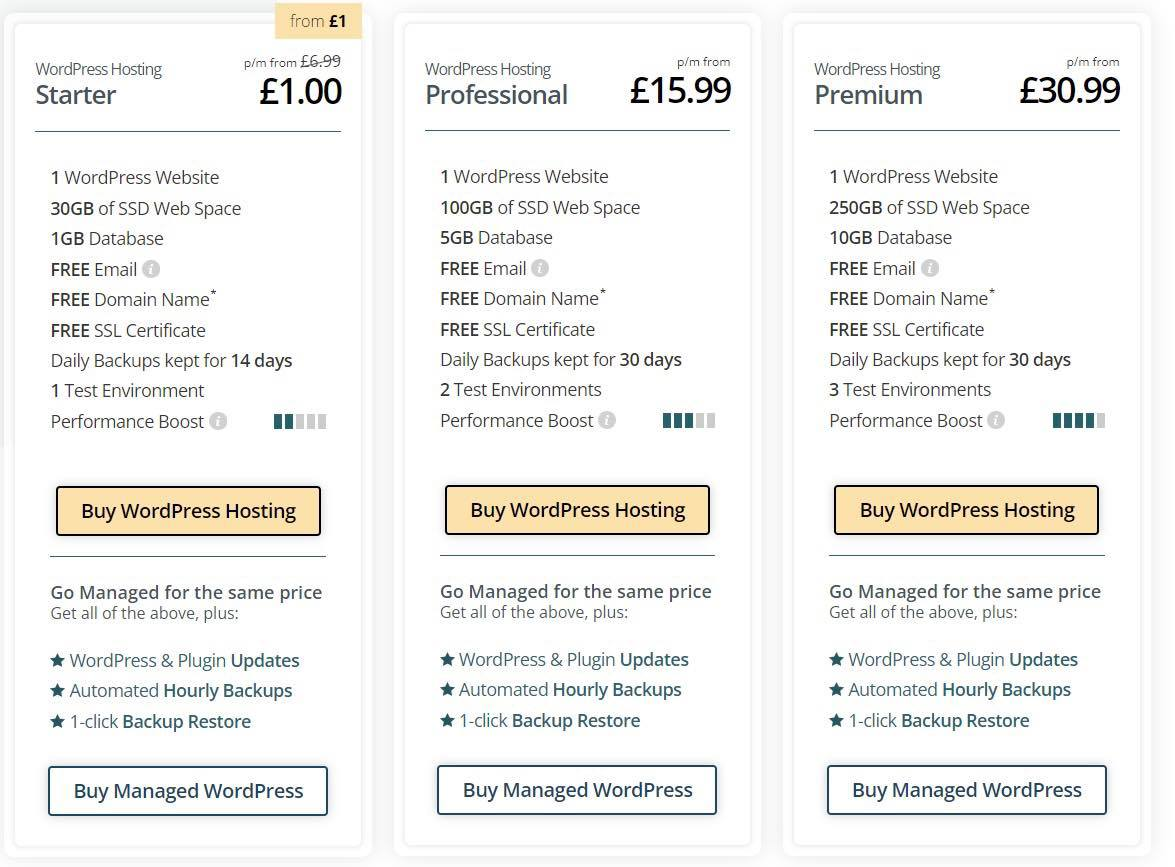The height and width of the screenshot is (867, 1175).
Task: Click info icon next to Premium FREE Email
Action: tap(930, 268)
